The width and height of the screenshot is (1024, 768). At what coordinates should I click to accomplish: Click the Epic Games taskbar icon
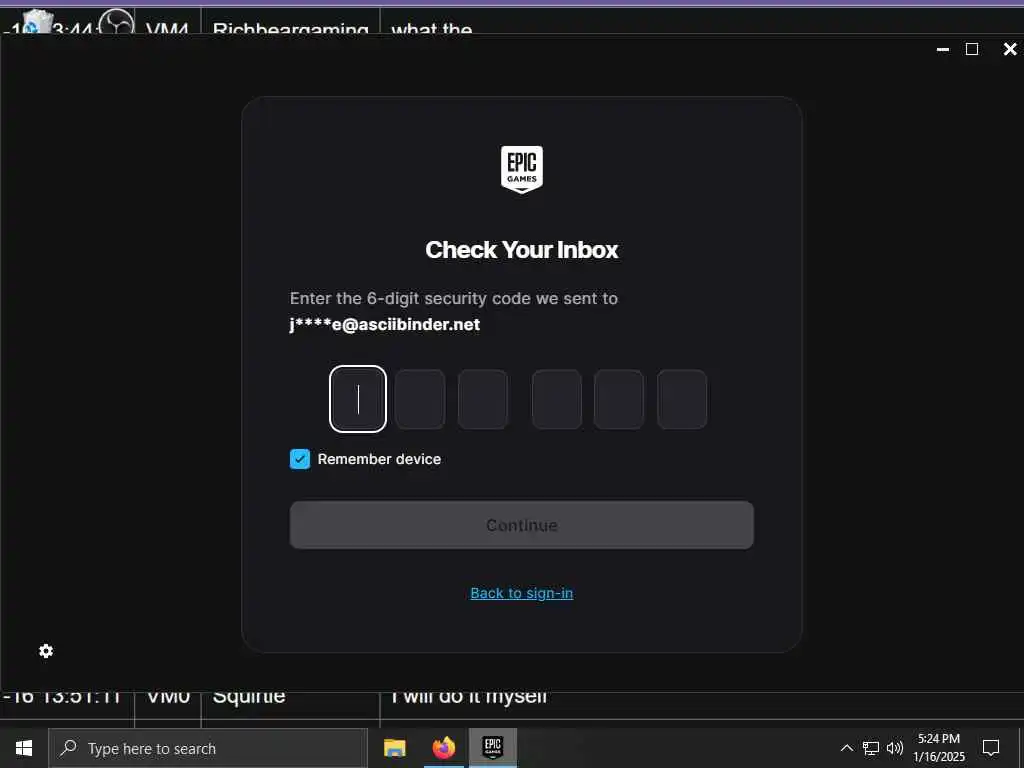492,748
